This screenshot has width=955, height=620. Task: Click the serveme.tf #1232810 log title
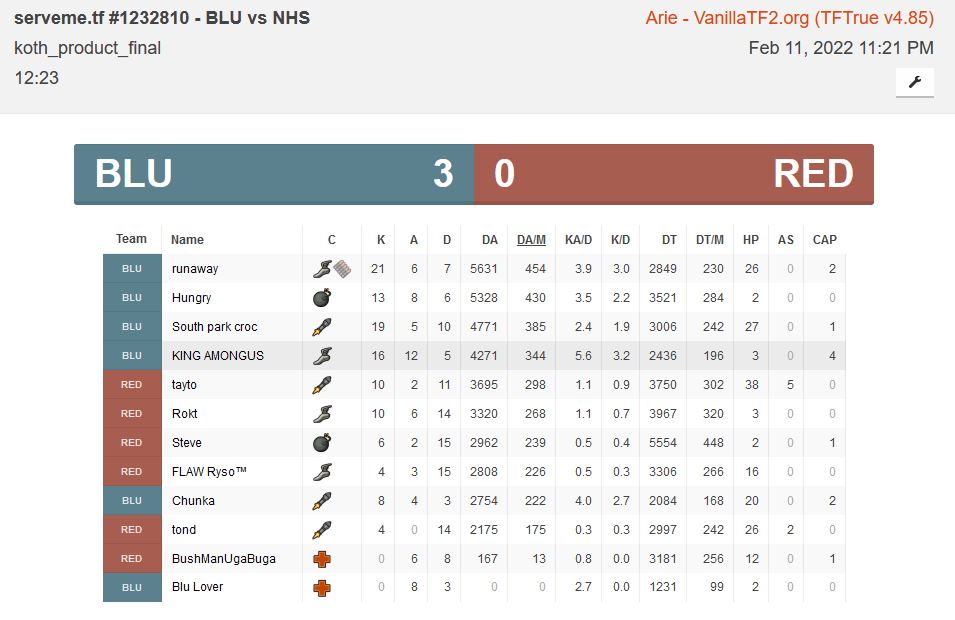[x=162, y=18]
